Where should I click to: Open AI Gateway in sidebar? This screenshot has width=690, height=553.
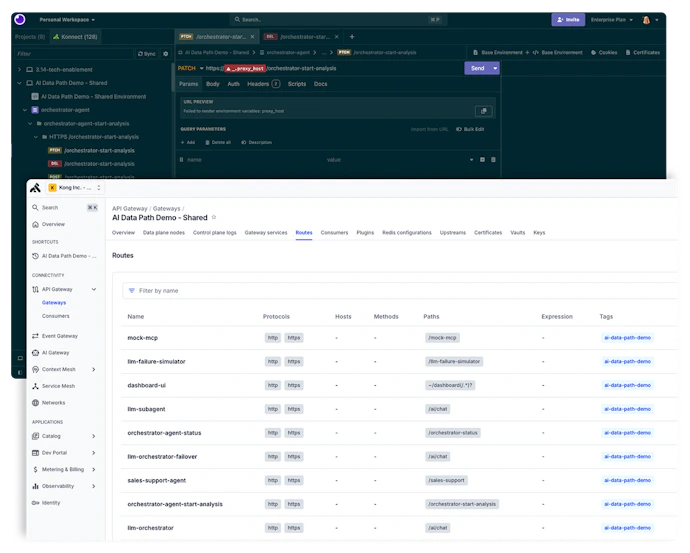click(51, 353)
